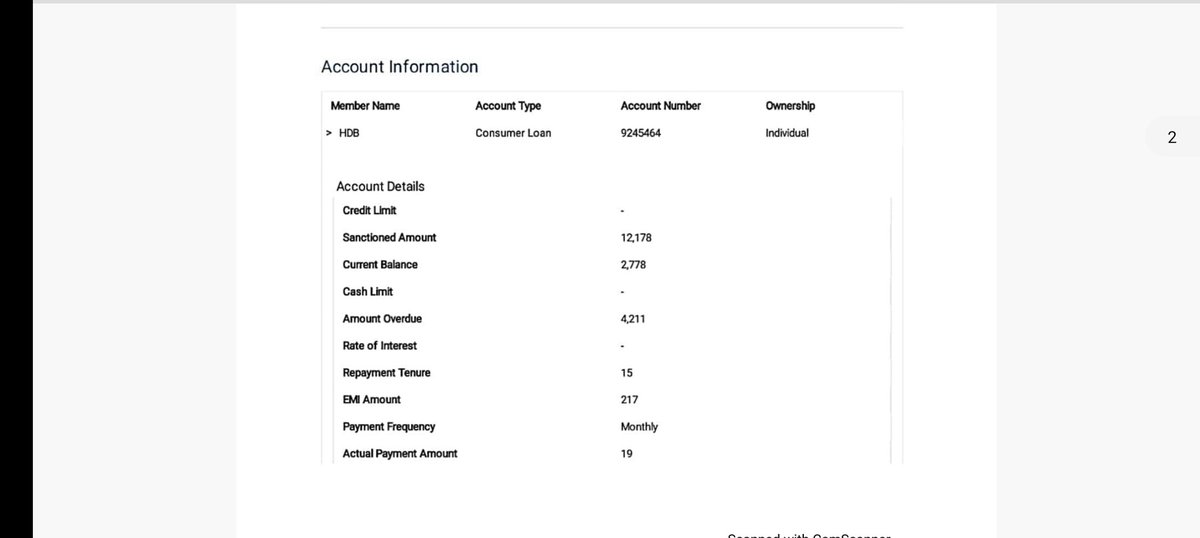
Task: Click the 'Amount Overdue' label
Action: [x=382, y=319]
